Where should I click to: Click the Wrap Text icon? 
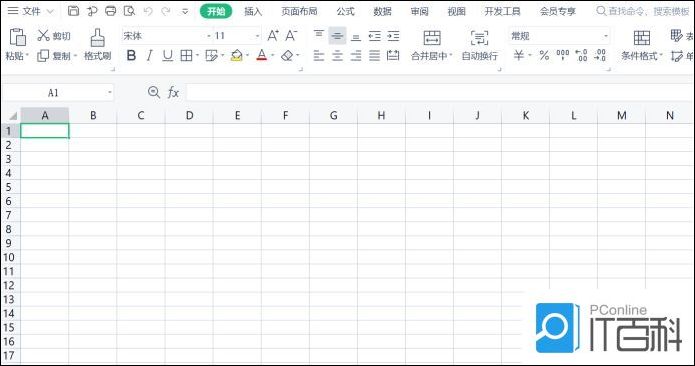click(x=479, y=38)
